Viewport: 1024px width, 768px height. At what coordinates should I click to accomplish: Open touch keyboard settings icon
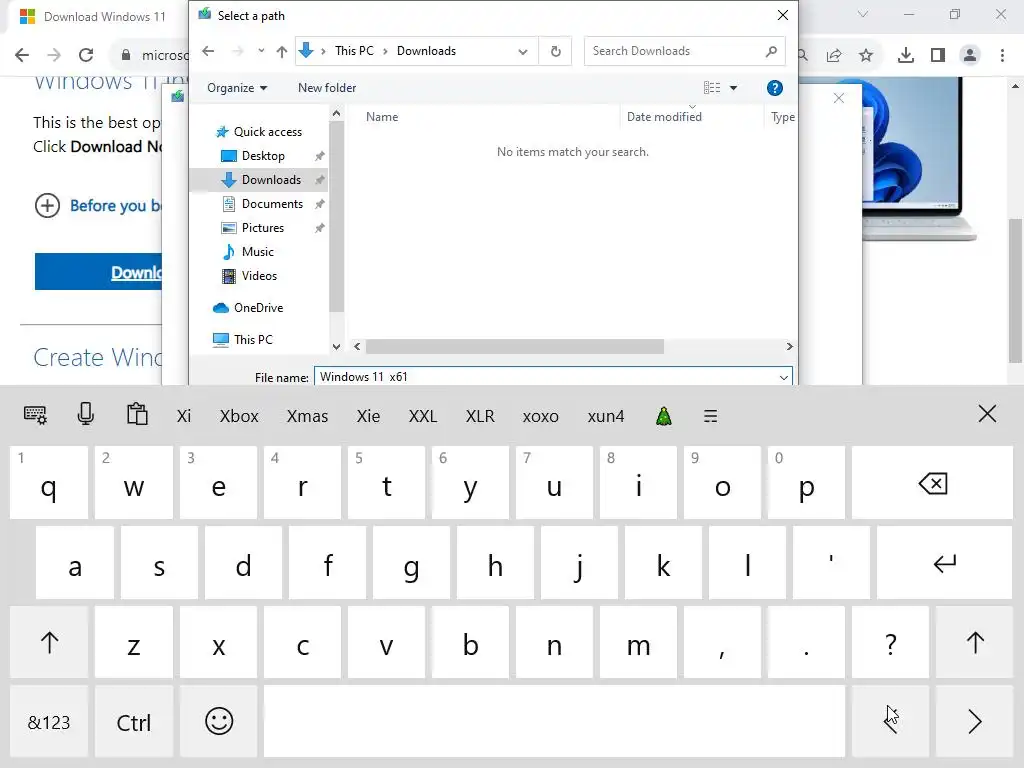[x=35, y=415]
